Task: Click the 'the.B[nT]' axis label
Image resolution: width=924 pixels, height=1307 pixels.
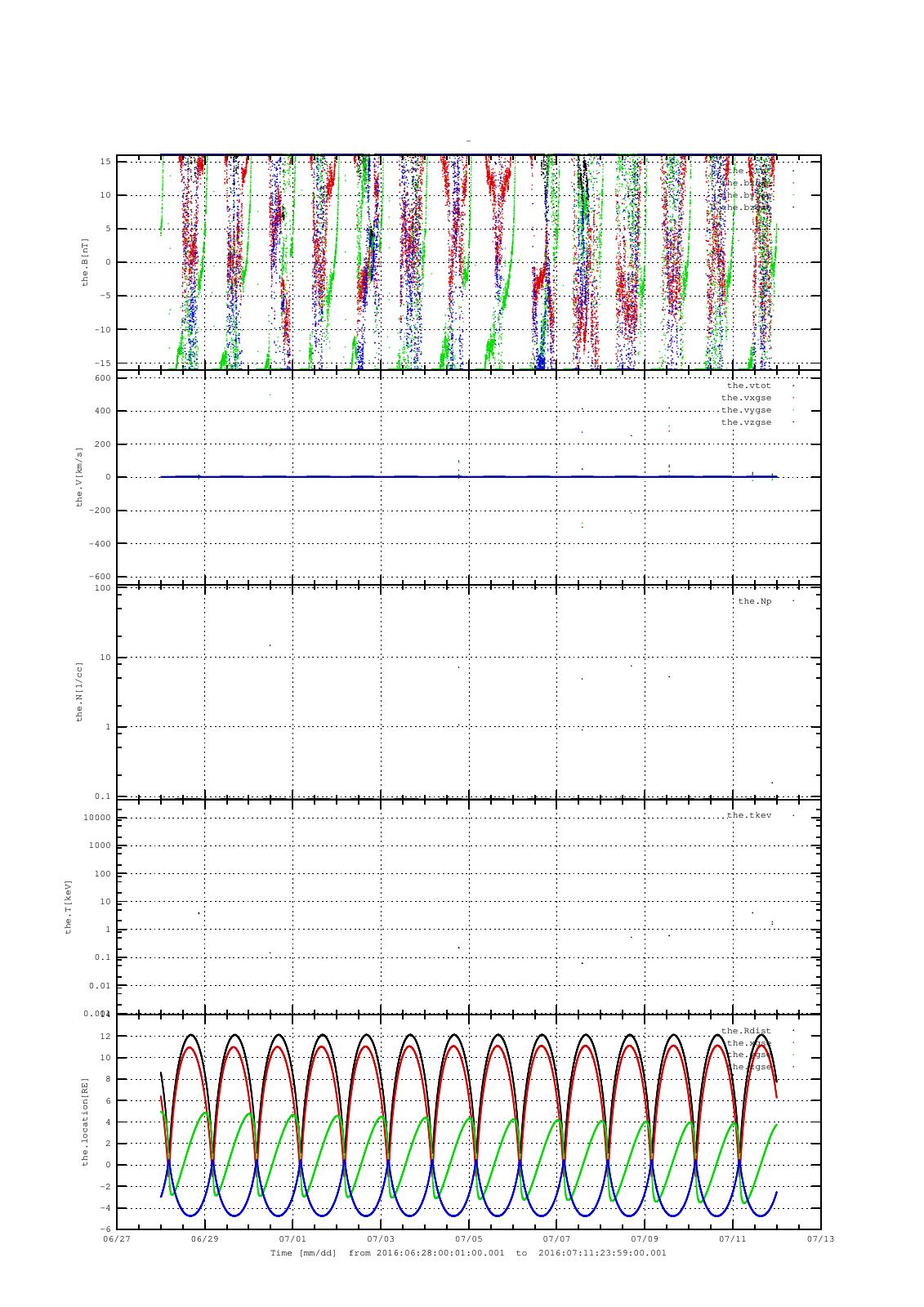Action: (x=84, y=261)
